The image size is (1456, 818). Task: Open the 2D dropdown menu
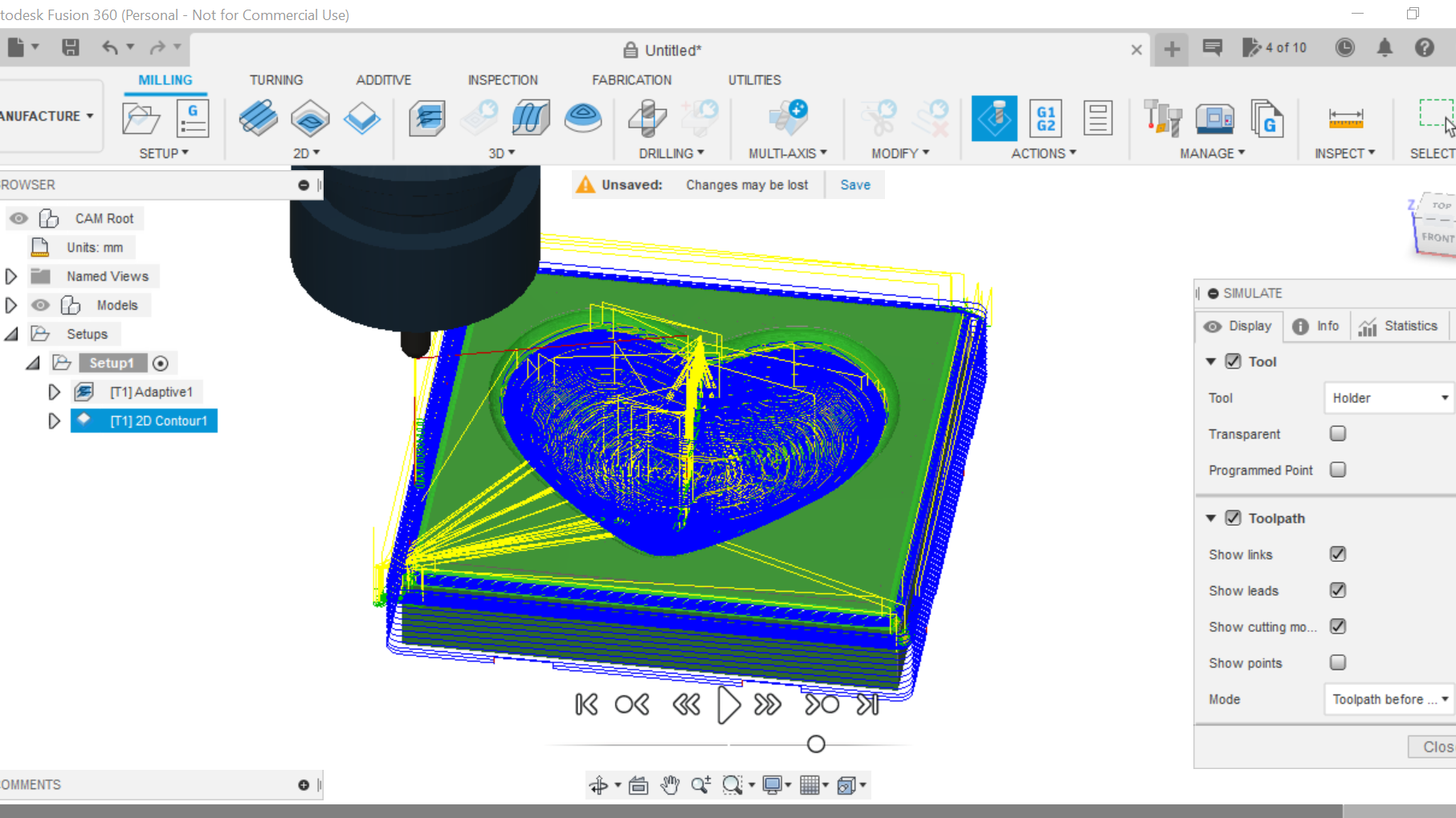tap(306, 153)
